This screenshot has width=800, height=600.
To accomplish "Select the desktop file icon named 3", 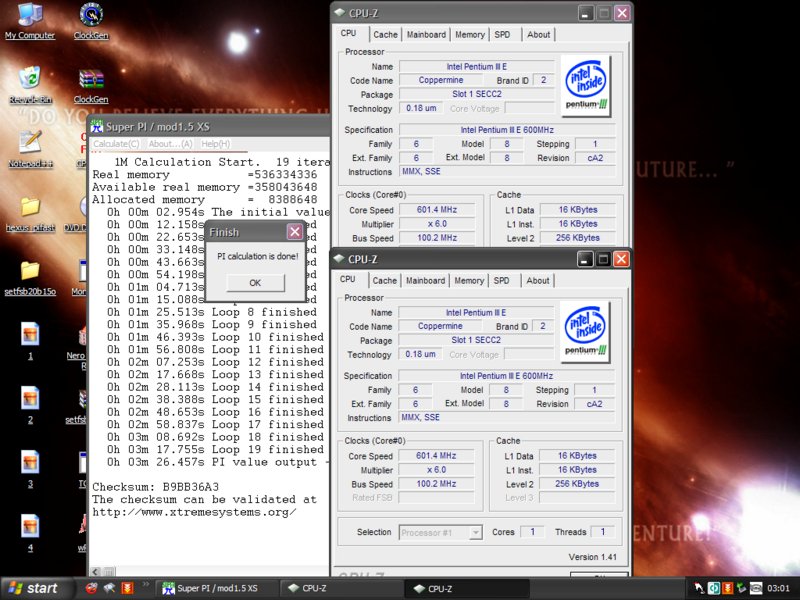I will [x=30, y=469].
